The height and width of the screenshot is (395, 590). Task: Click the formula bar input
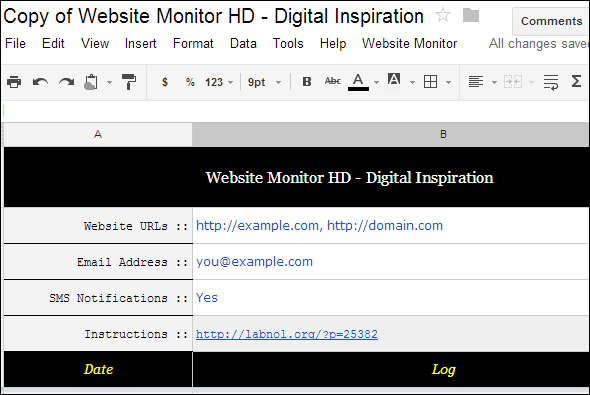click(x=295, y=111)
